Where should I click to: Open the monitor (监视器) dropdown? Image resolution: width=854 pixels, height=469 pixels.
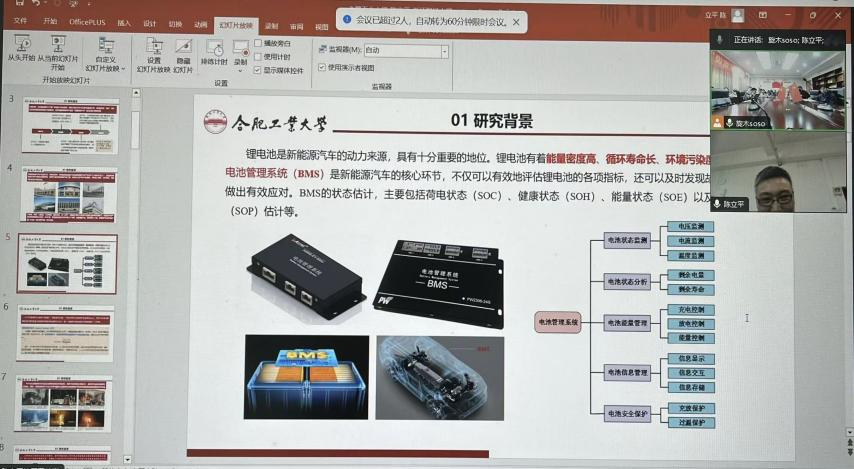[x=443, y=50]
